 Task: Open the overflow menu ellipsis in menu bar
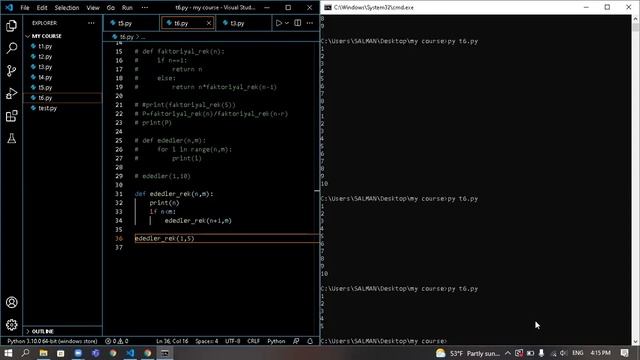145,8
